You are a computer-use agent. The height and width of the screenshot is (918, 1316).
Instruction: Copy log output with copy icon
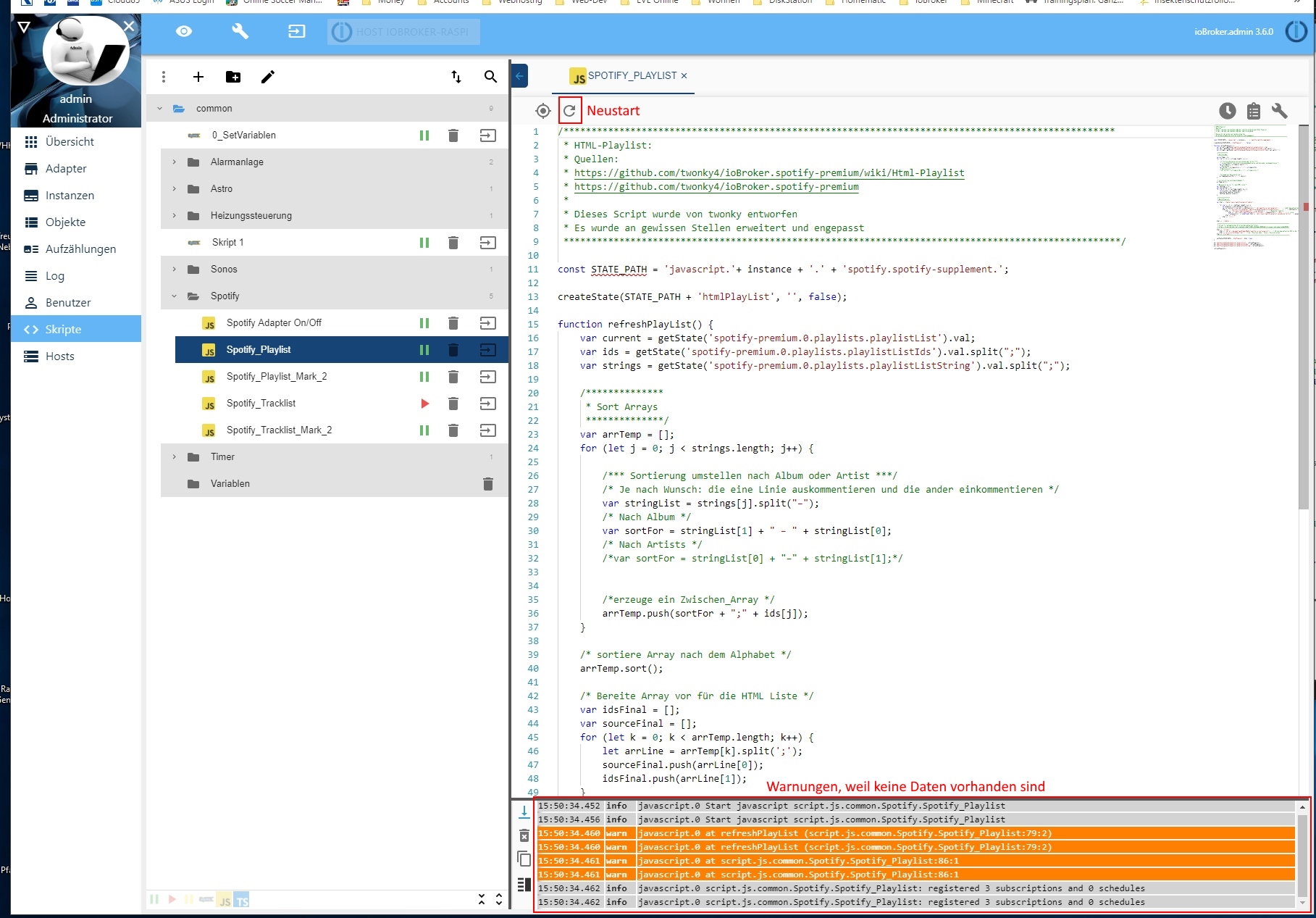click(524, 860)
